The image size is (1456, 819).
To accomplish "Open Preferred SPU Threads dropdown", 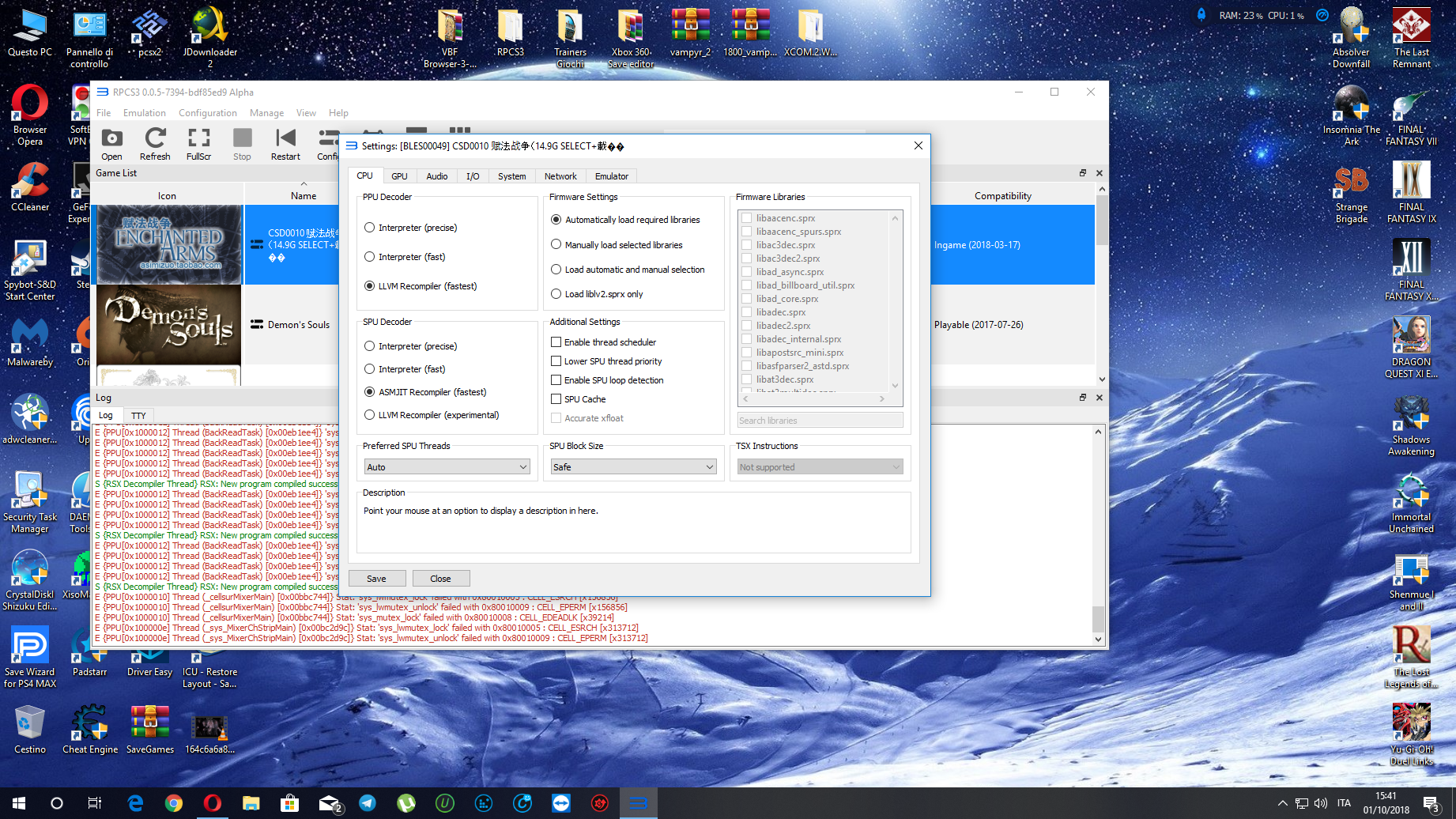I will click(x=447, y=467).
